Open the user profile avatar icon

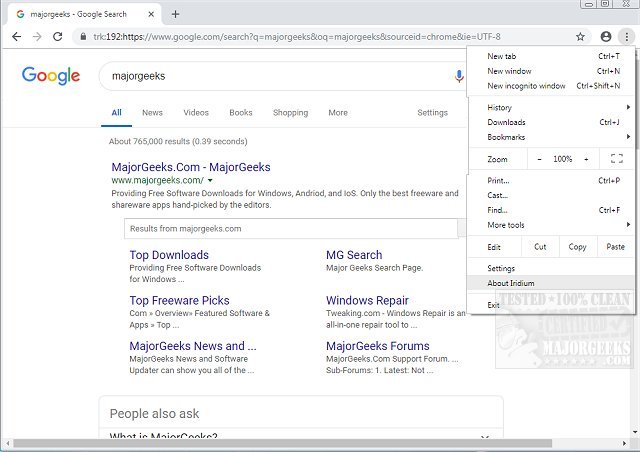coord(606,37)
